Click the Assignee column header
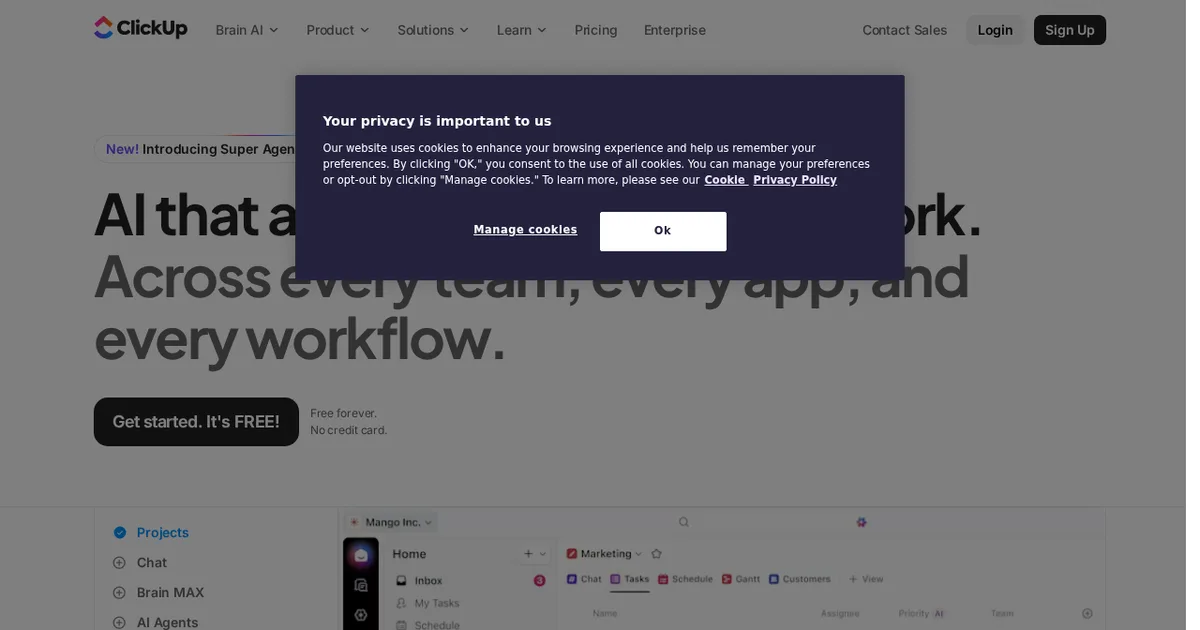The width and height of the screenshot is (1200, 630). click(x=840, y=613)
